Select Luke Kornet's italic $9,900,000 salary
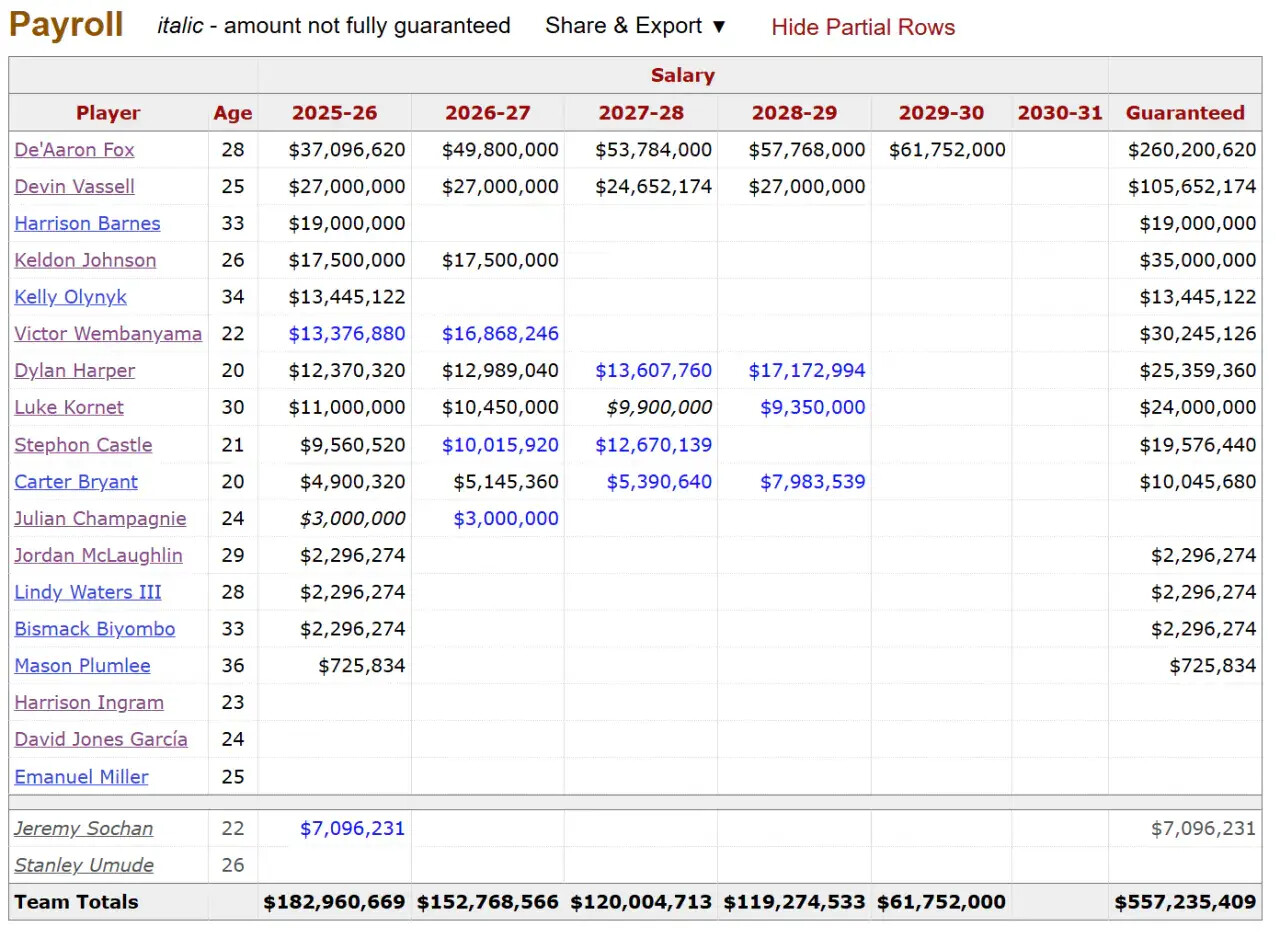 tap(660, 408)
